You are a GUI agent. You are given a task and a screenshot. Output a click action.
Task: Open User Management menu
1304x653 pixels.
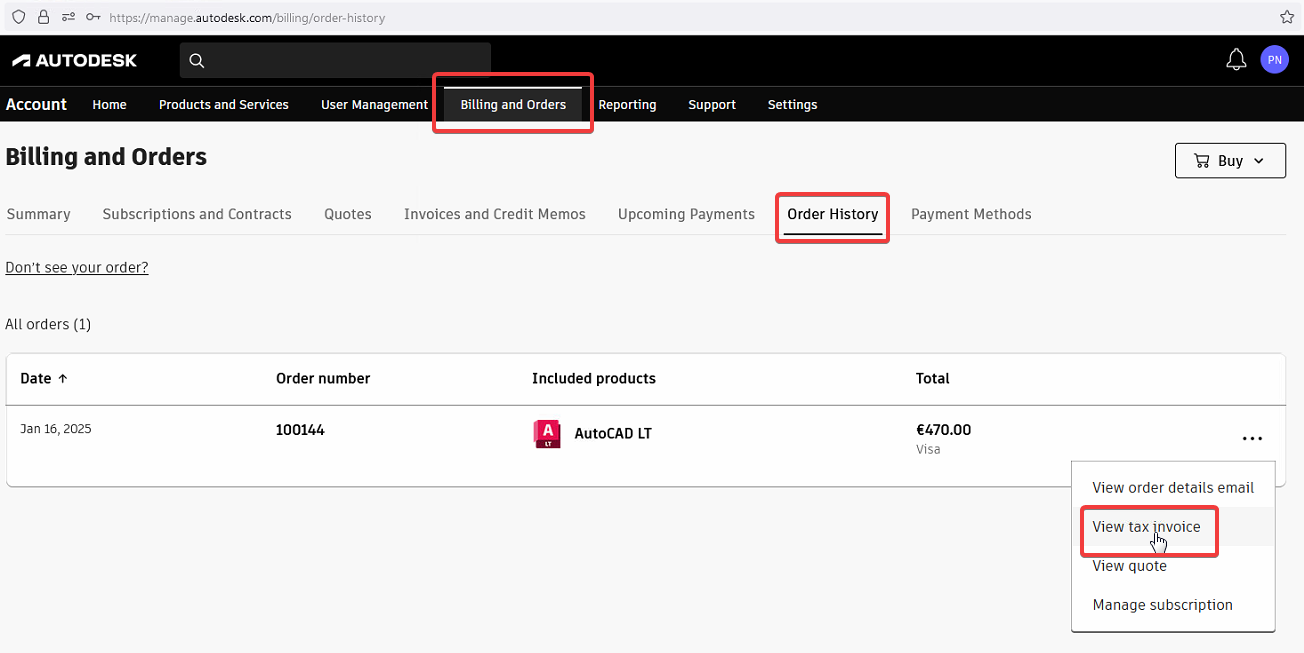374,104
